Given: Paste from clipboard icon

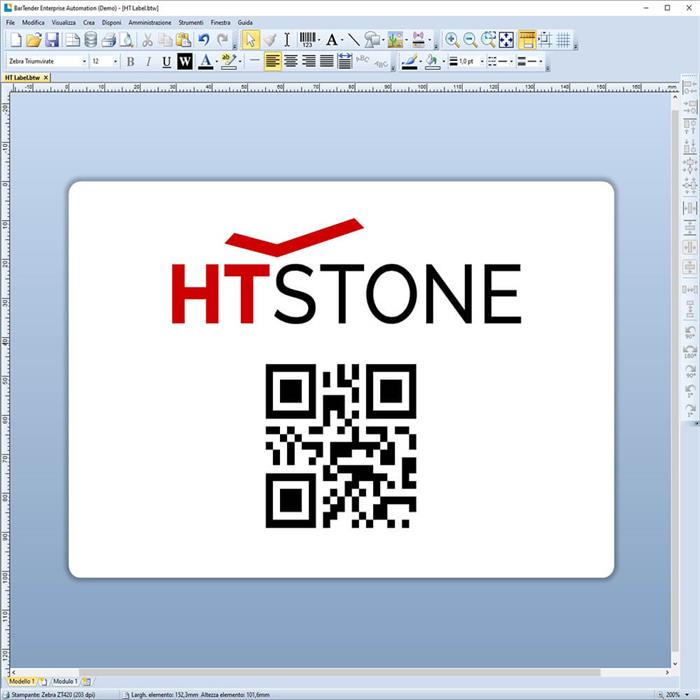Looking at the screenshot, I should pyautogui.click(x=183, y=40).
